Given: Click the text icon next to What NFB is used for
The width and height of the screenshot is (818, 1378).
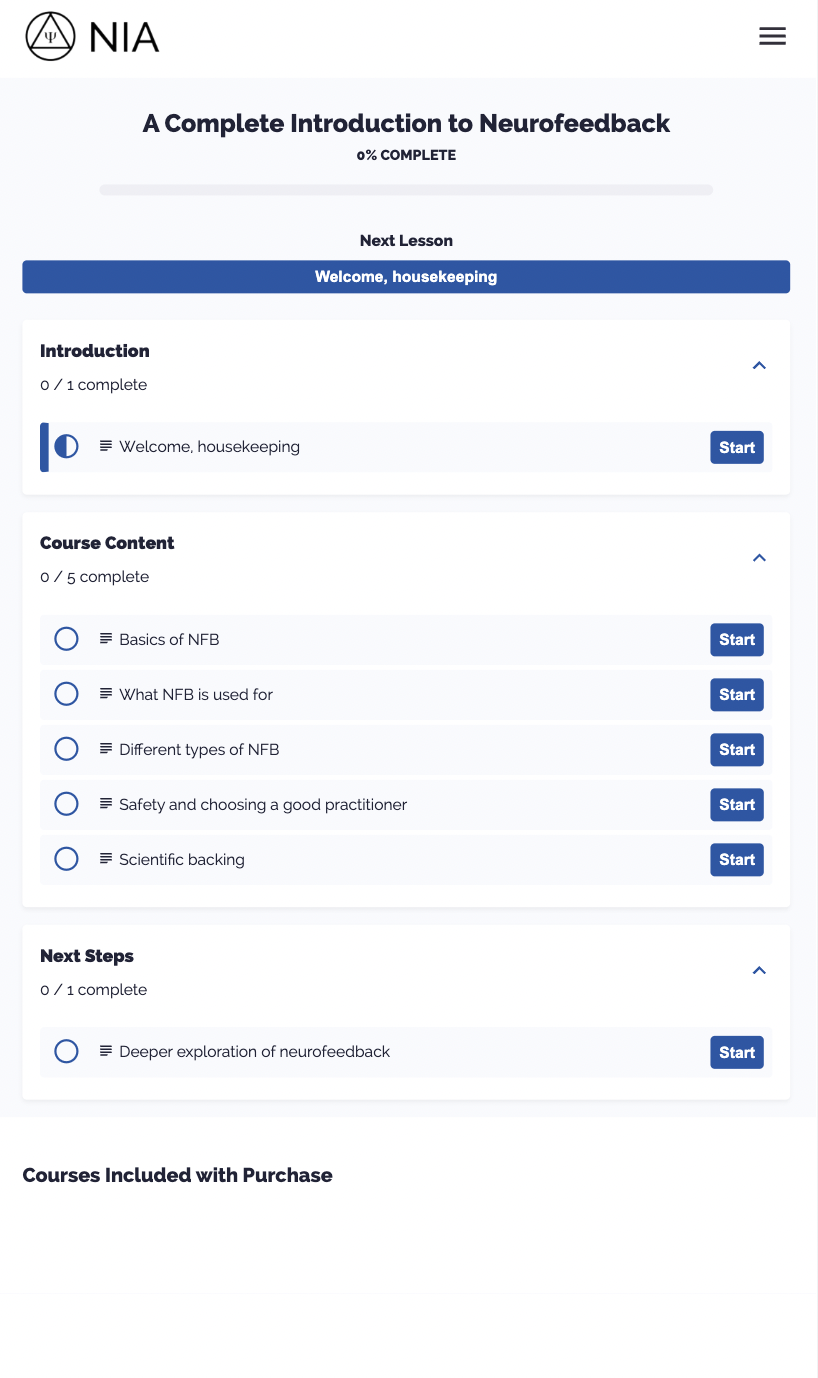Looking at the screenshot, I should (105, 694).
